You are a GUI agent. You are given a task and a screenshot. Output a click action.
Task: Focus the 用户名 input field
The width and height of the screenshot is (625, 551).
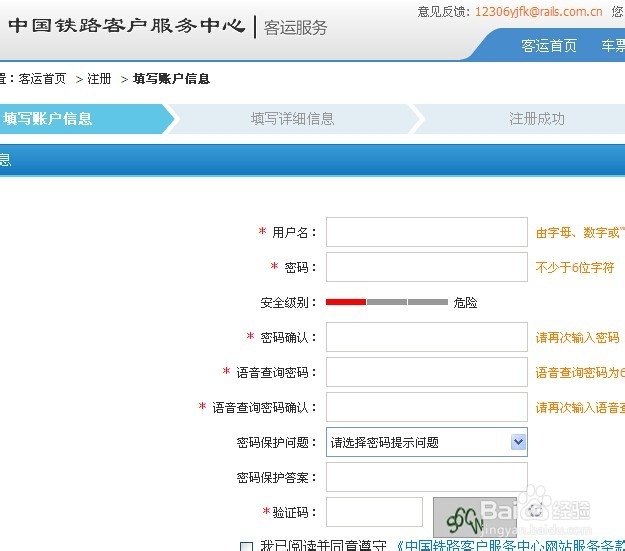[x=426, y=232]
